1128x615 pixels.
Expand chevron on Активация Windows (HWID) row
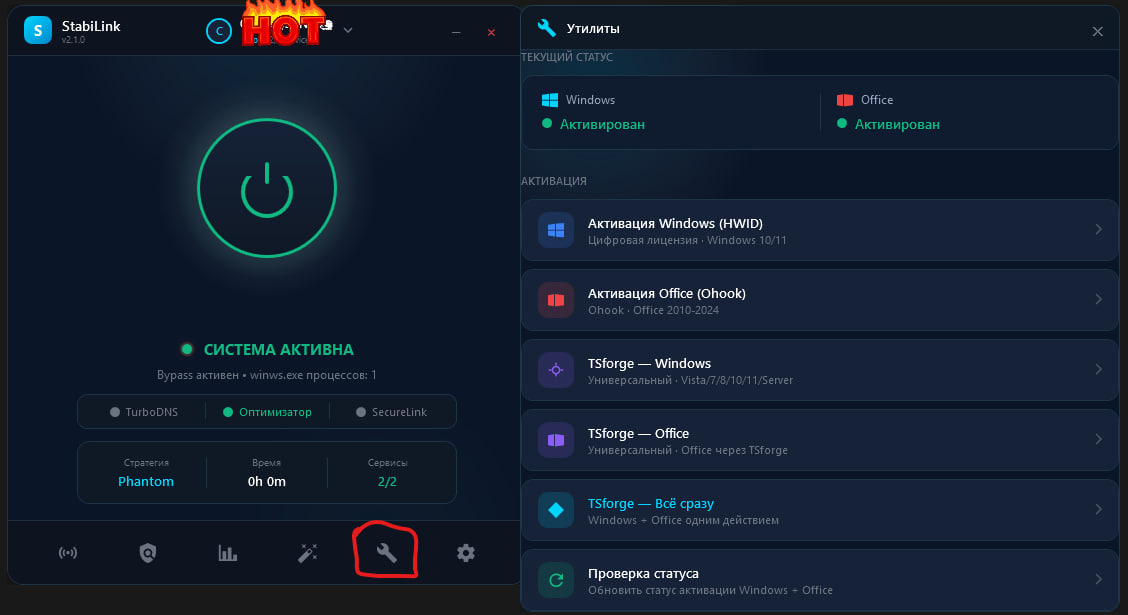(1099, 229)
